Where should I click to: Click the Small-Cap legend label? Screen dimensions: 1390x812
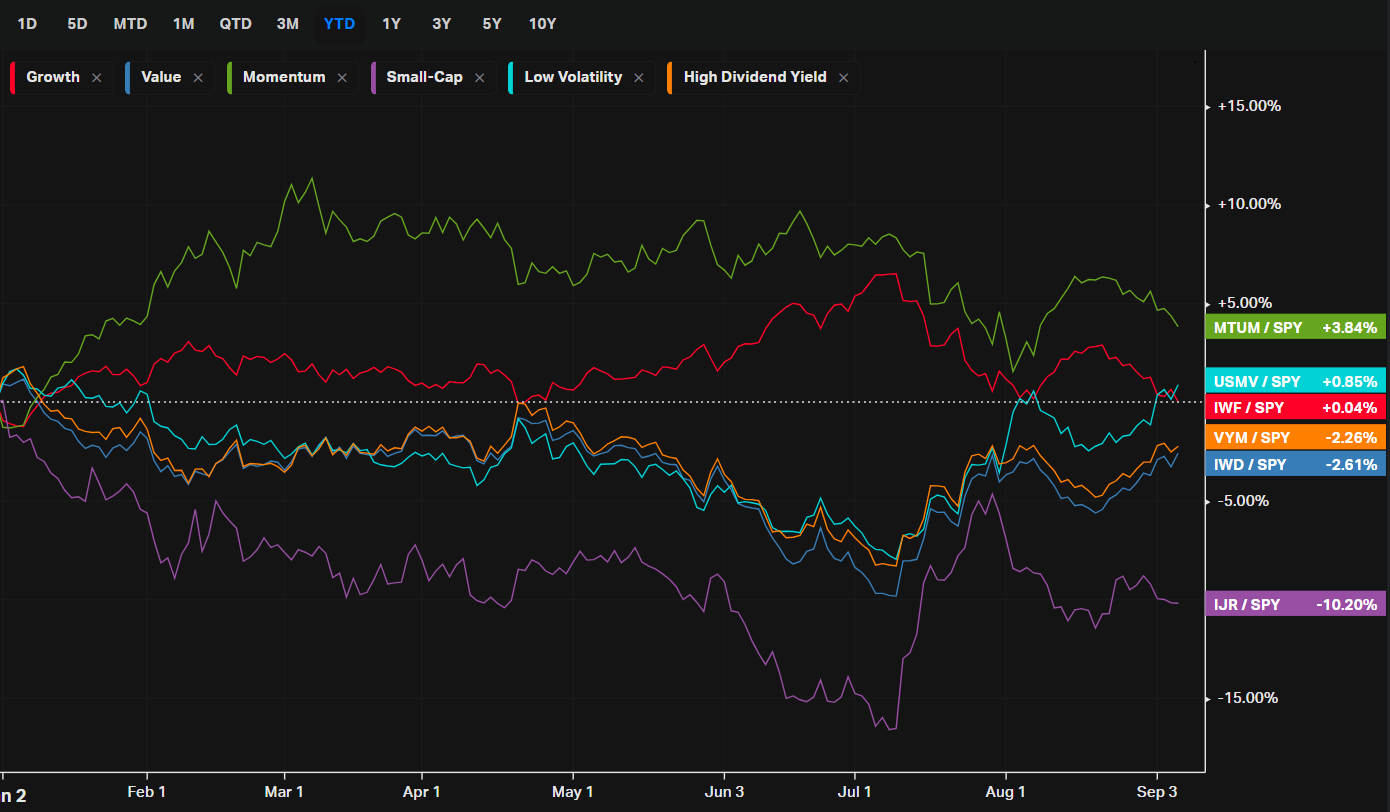coord(425,77)
